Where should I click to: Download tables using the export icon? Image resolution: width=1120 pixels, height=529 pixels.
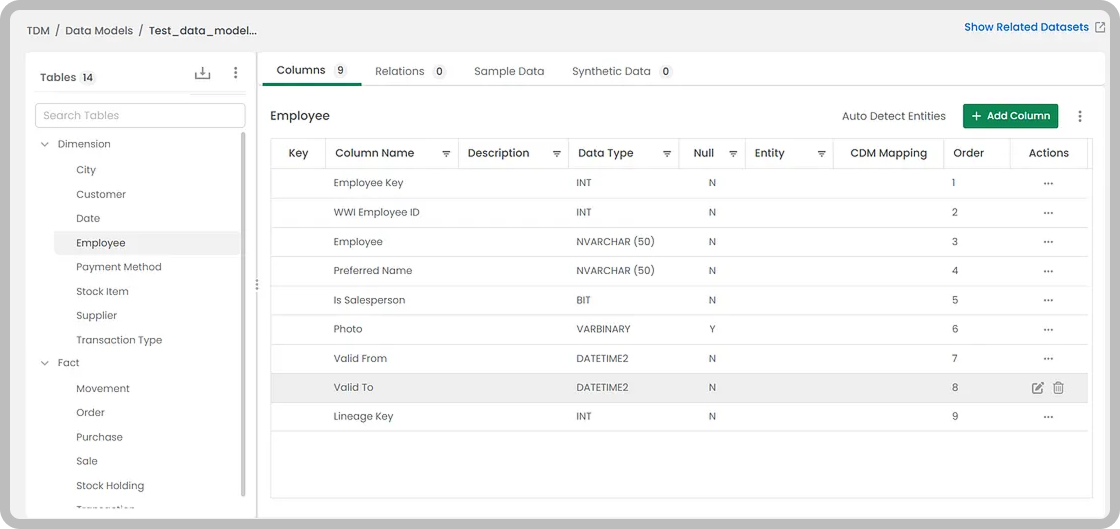tap(203, 73)
